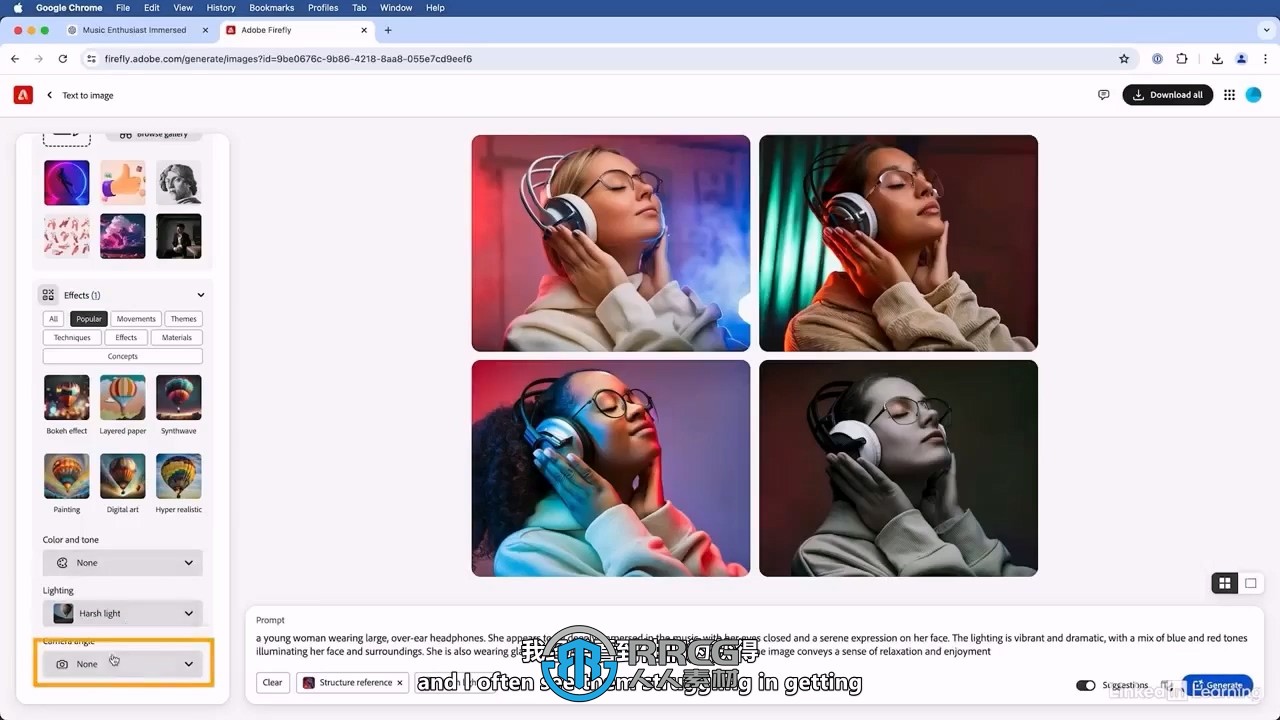Click the Generate button

point(1217,686)
